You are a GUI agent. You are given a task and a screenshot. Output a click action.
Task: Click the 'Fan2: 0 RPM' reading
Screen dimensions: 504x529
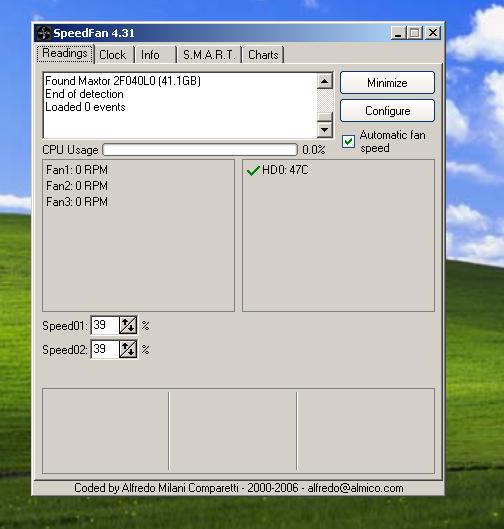(x=77, y=186)
